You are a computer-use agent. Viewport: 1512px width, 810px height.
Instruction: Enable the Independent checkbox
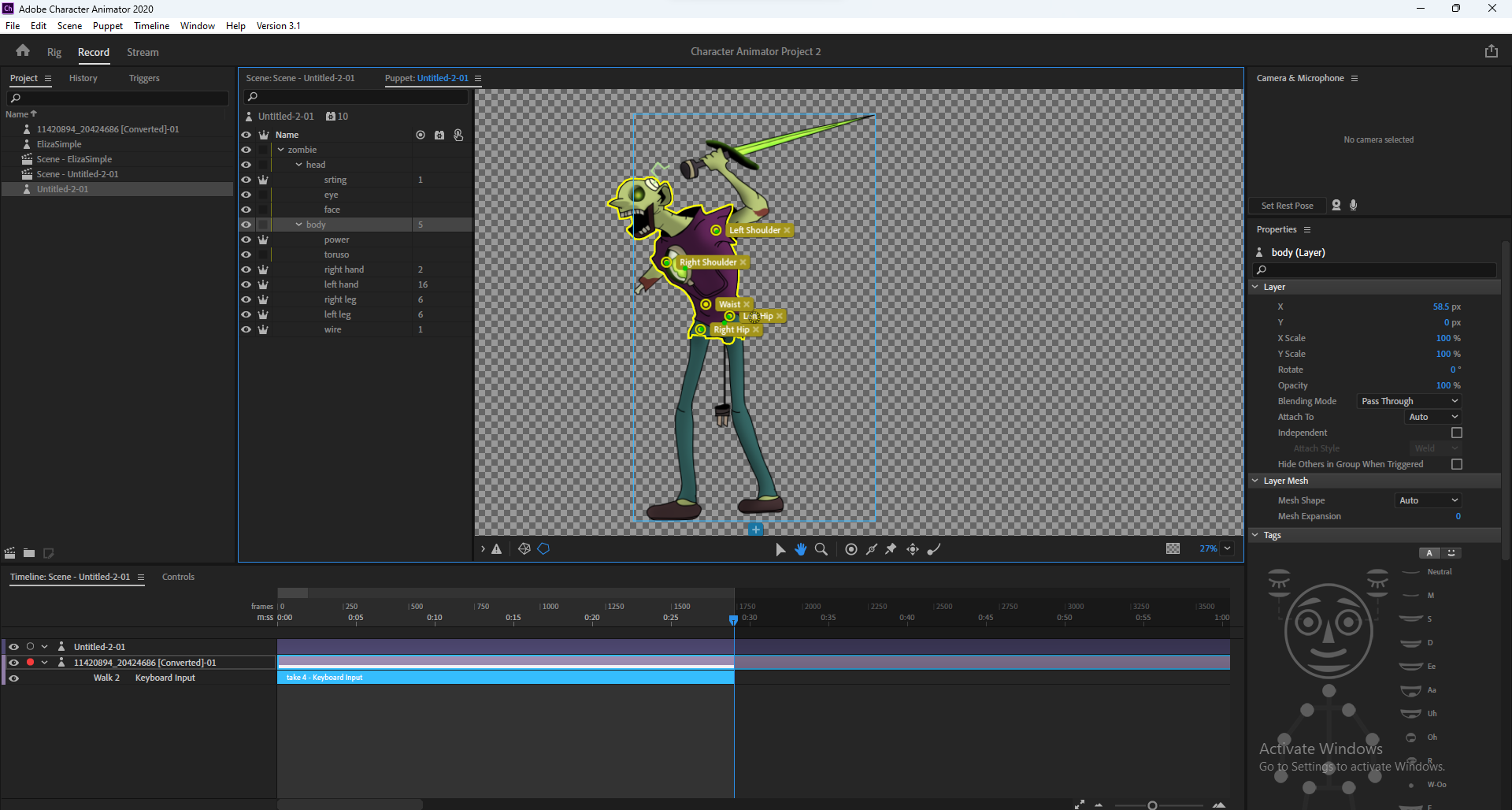(x=1457, y=433)
